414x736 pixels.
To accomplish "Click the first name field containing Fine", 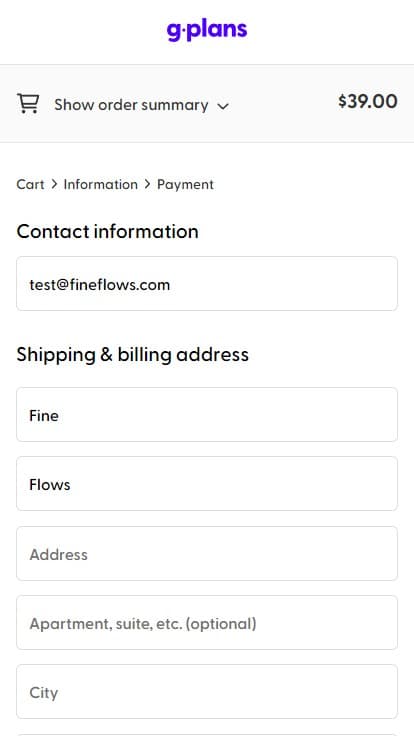I will 207,414.
